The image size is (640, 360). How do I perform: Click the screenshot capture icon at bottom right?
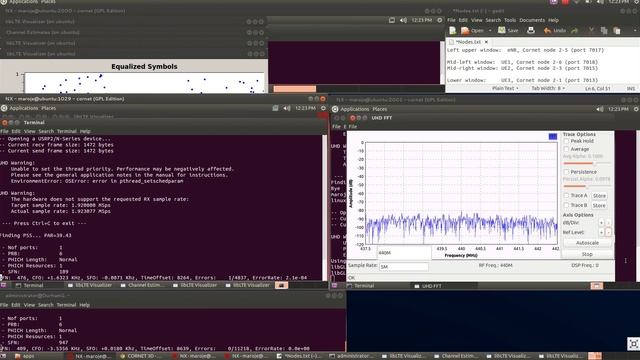(633, 344)
